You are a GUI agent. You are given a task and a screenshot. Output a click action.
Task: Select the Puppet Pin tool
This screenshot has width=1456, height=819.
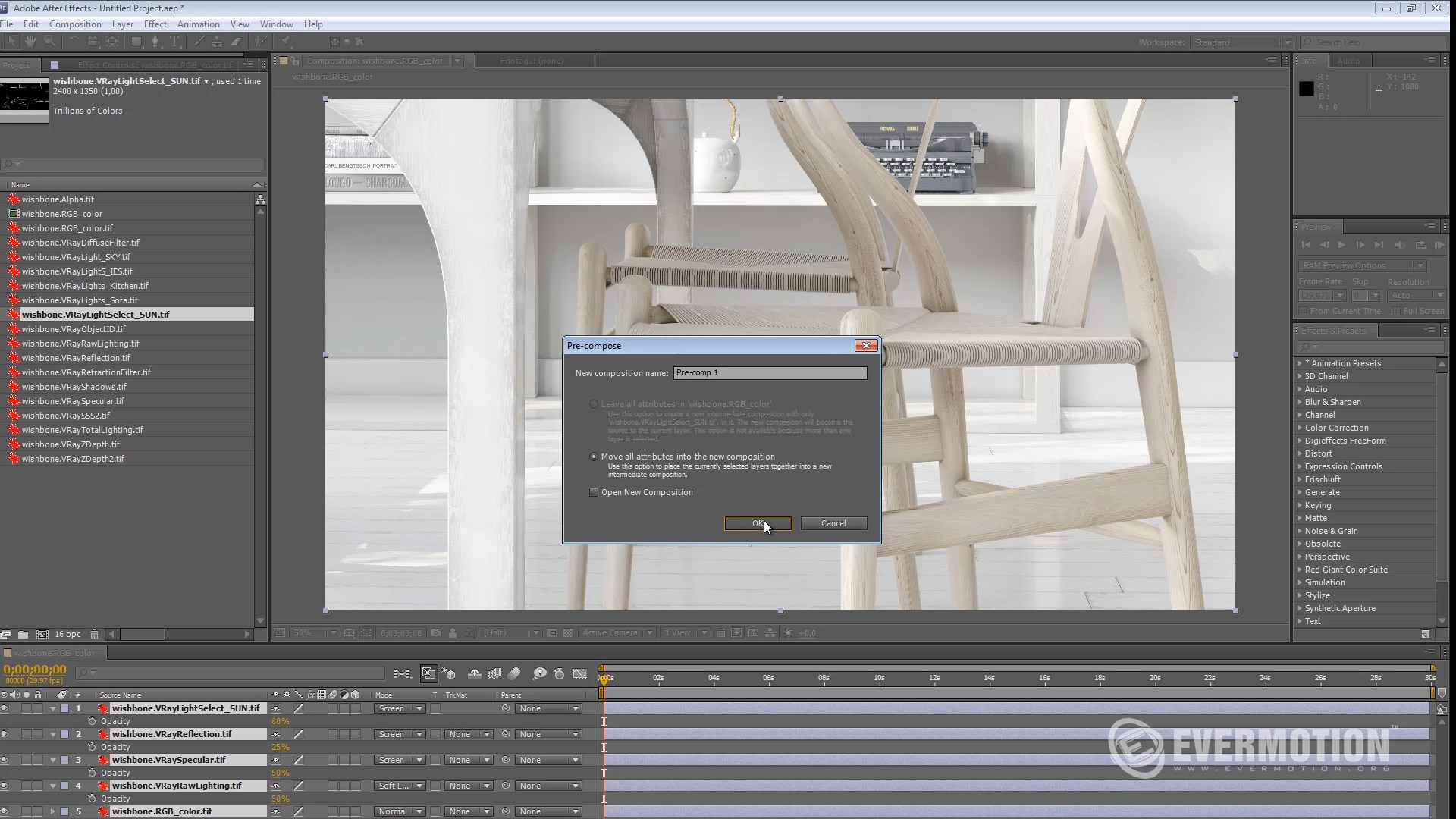tap(286, 42)
